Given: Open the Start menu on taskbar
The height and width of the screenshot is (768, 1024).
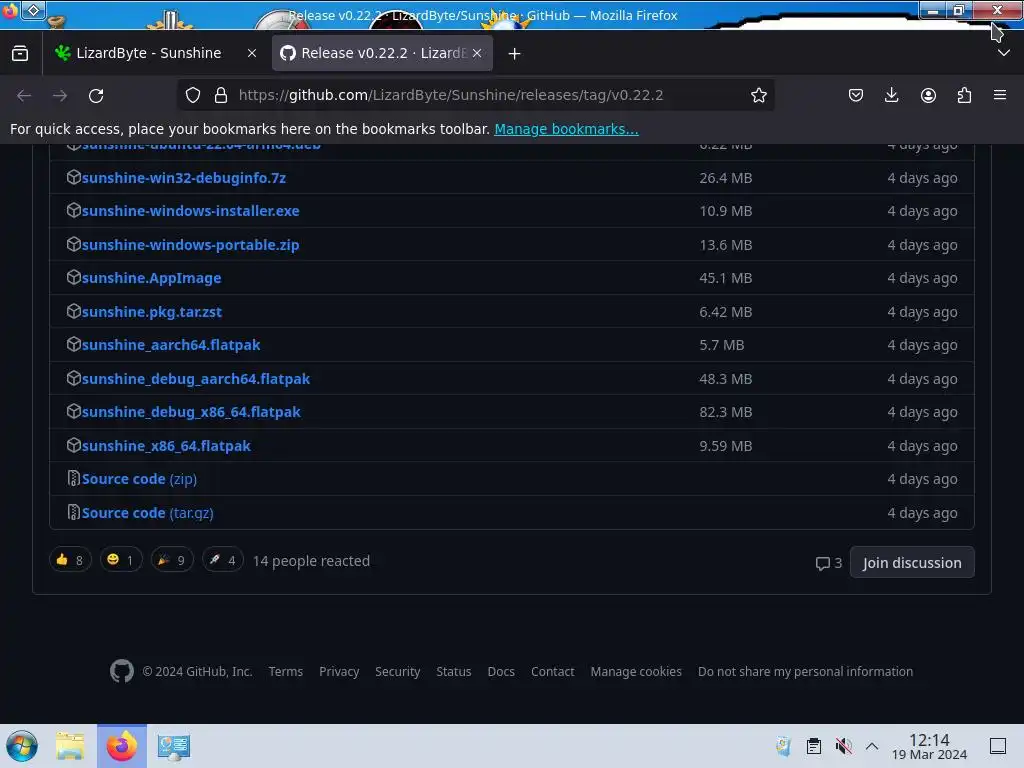Looking at the screenshot, I should (22, 746).
